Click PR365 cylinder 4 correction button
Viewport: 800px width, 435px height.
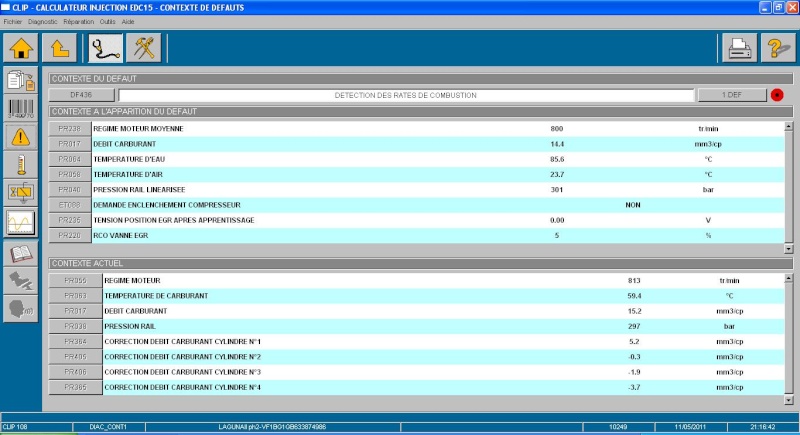(x=76, y=388)
